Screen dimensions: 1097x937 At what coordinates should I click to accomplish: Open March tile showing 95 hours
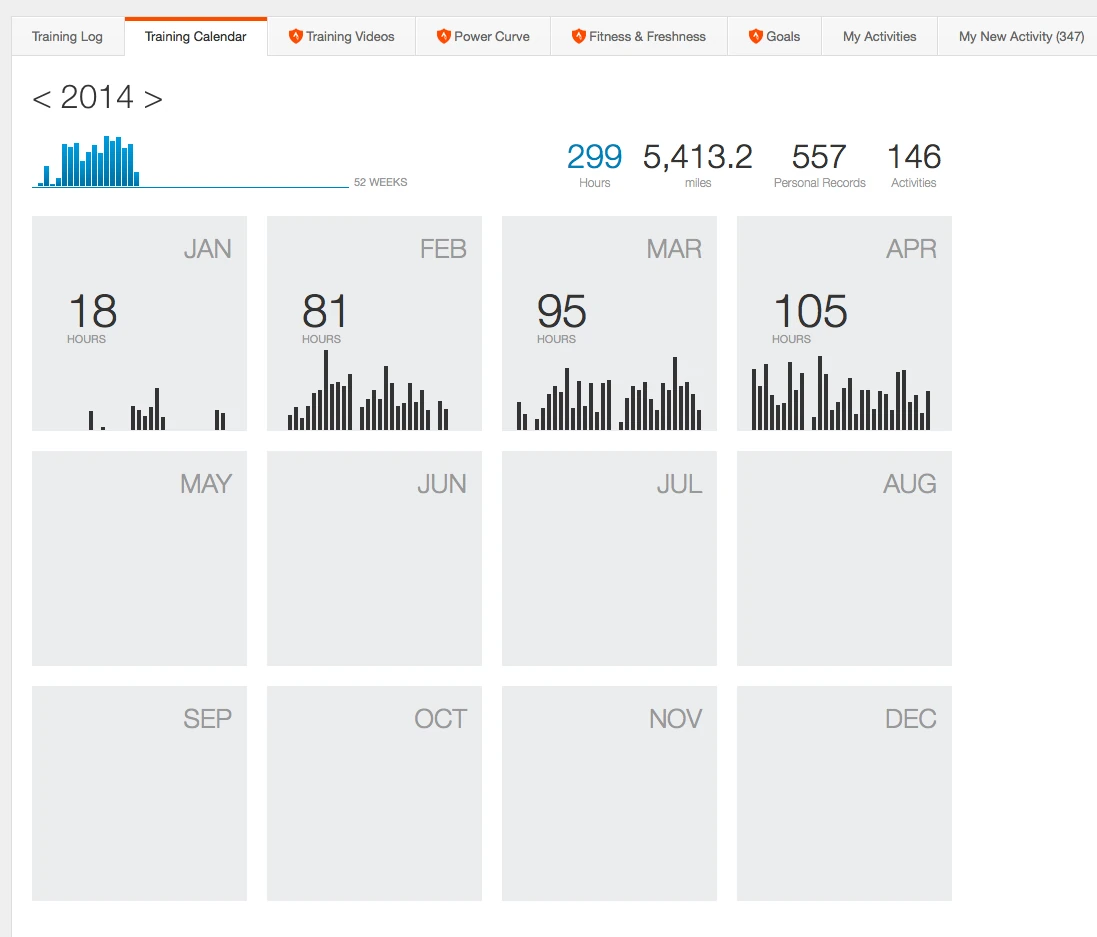pos(609,323)
